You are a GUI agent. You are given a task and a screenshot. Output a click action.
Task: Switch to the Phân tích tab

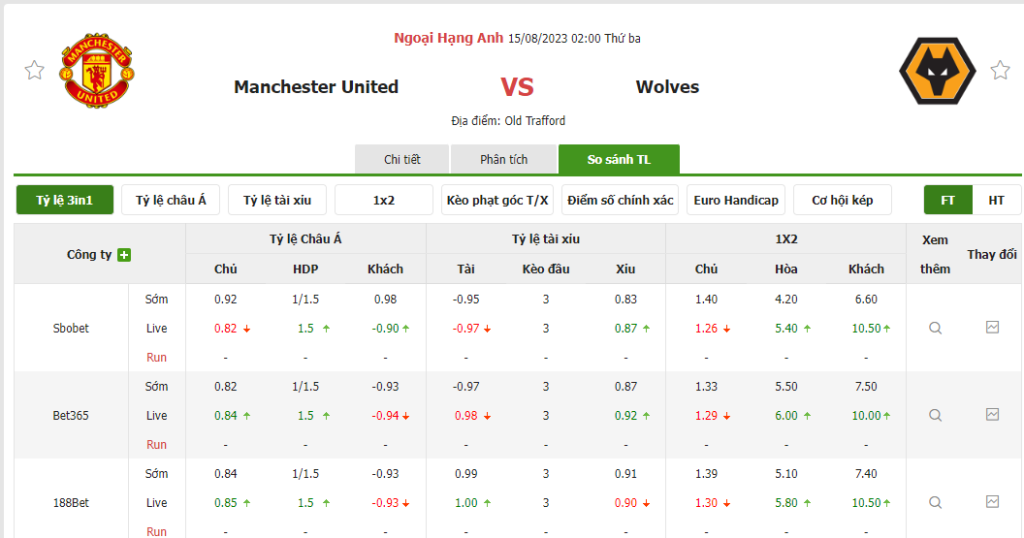pyautogui.click(x=504, y=160)
